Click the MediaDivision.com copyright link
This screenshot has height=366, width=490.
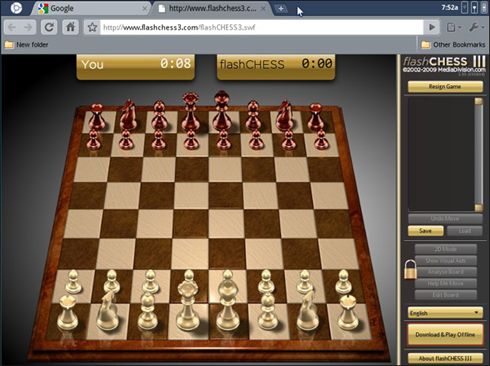444,70
